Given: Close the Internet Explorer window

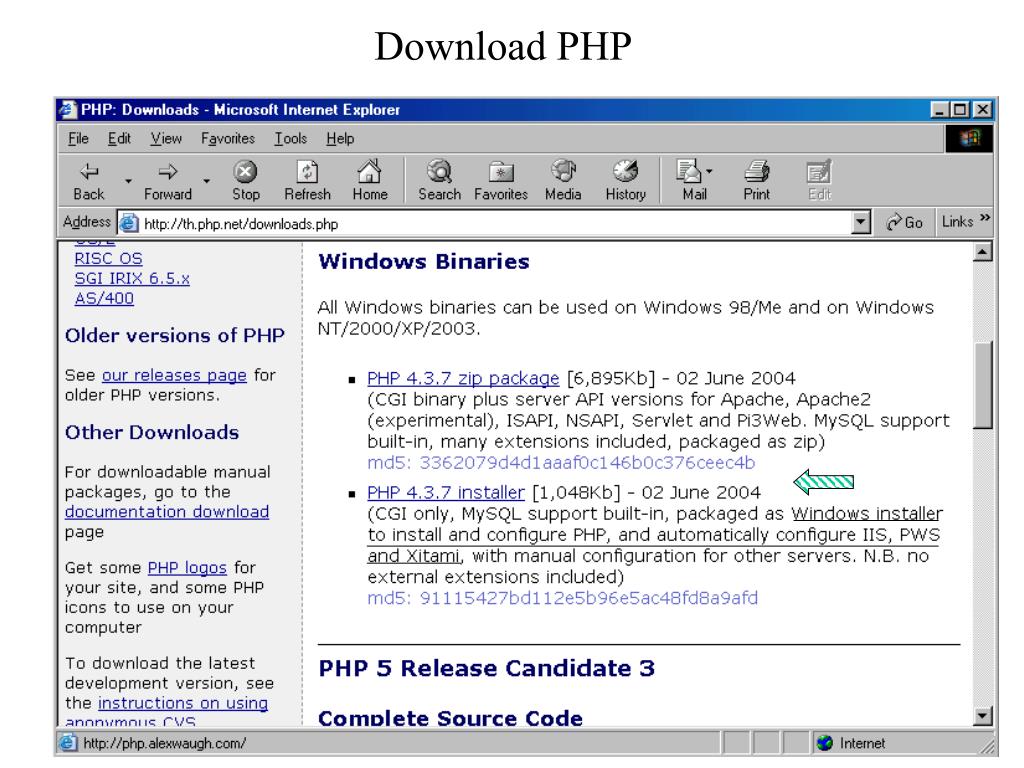Looking at the screenshot, I should click(x=982, y=110).
